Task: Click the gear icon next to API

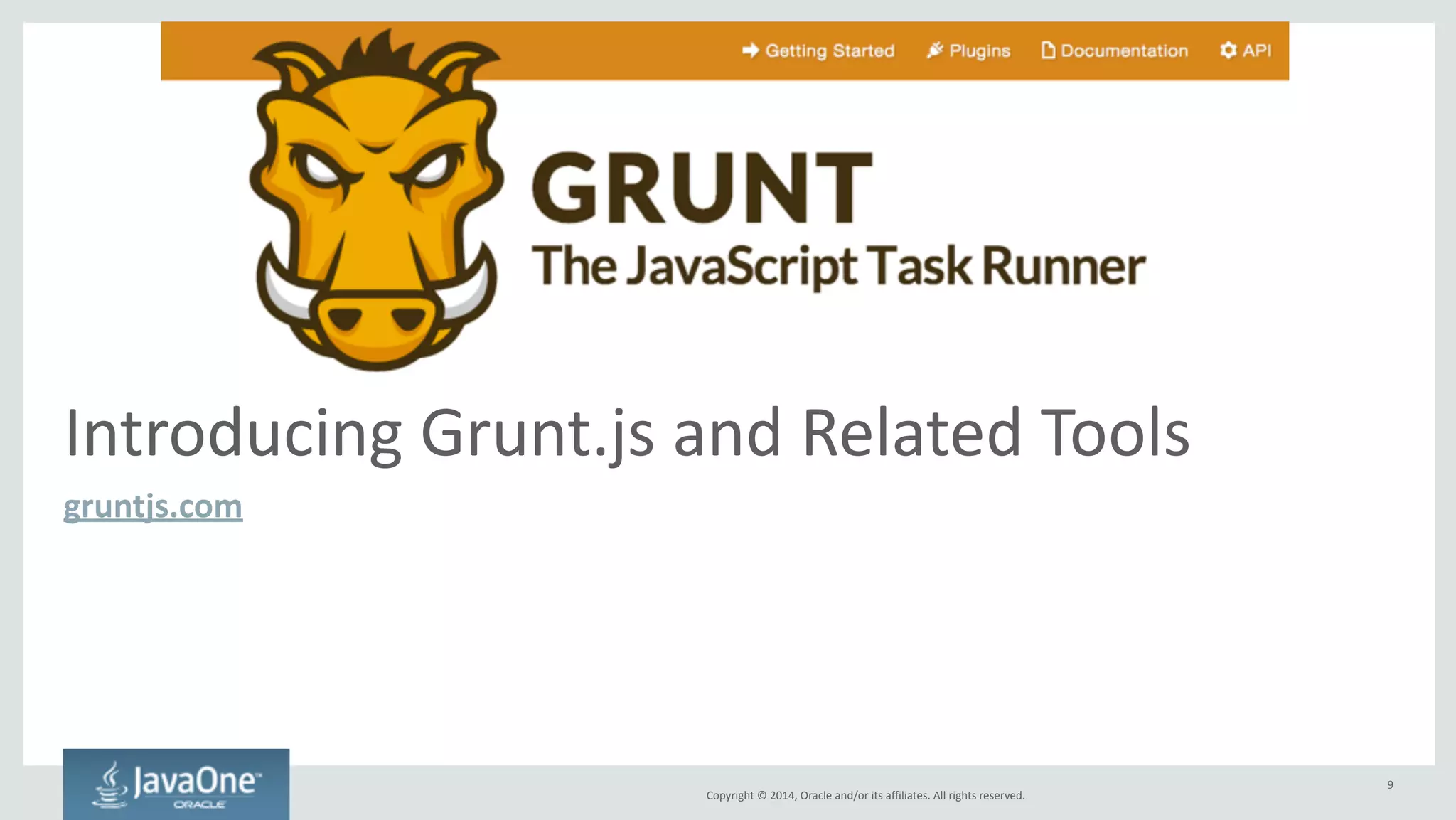Action: [x=1228, y=50]
